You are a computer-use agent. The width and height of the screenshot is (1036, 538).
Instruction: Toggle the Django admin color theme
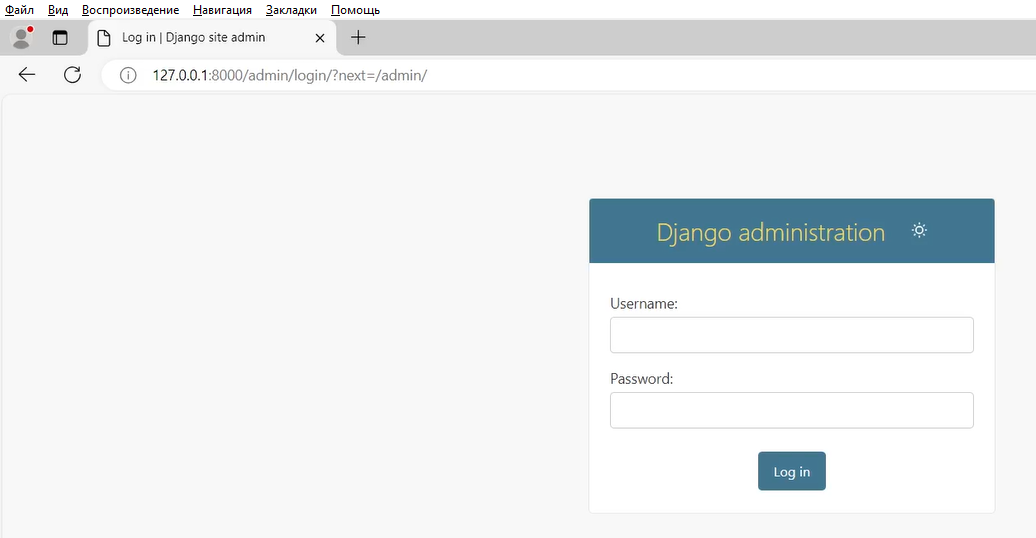pos(919,231)
